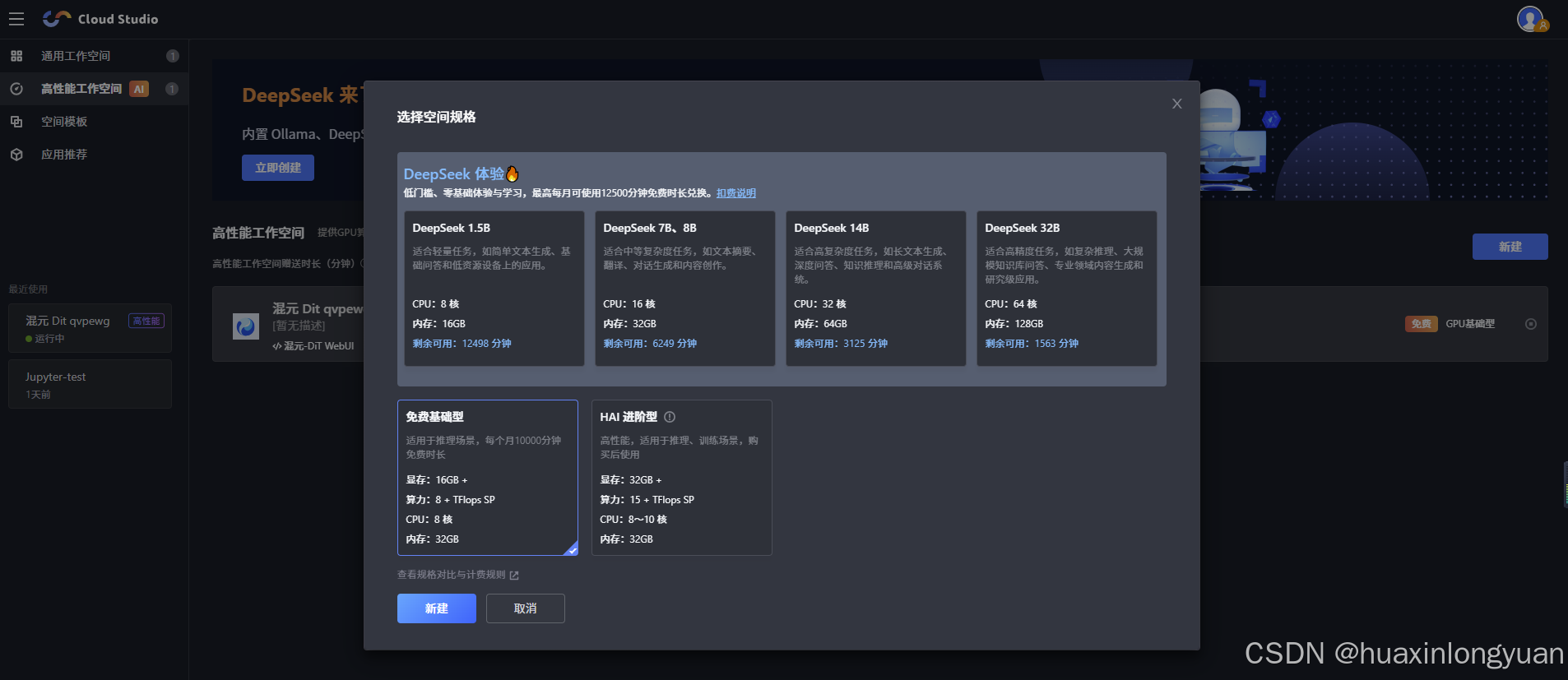Select the DeepSeek 32B spec card
Viewport: 1568px width, 680px height.
coord(1067,289)
